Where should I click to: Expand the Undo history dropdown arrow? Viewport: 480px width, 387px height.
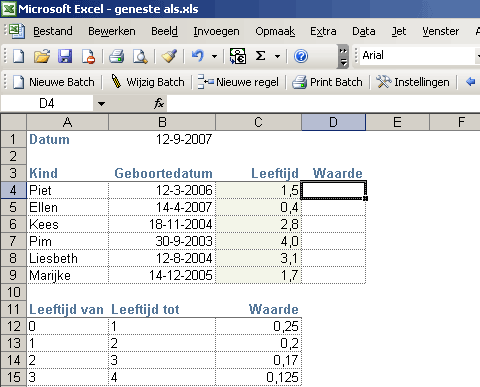[x=214, y=56]
